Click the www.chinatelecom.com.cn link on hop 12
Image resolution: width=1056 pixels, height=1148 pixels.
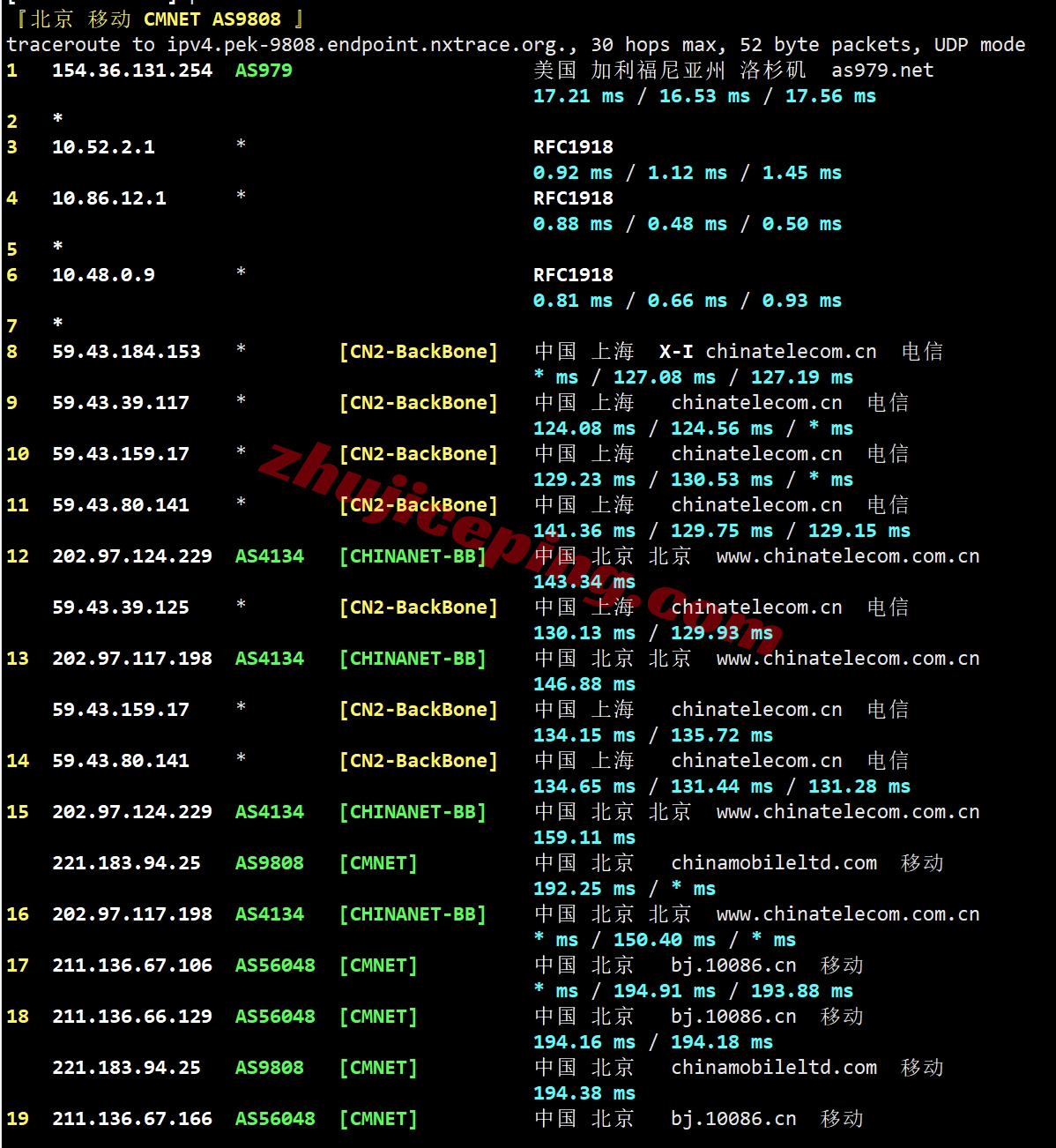pyautogui.click(x=848, y=556)
